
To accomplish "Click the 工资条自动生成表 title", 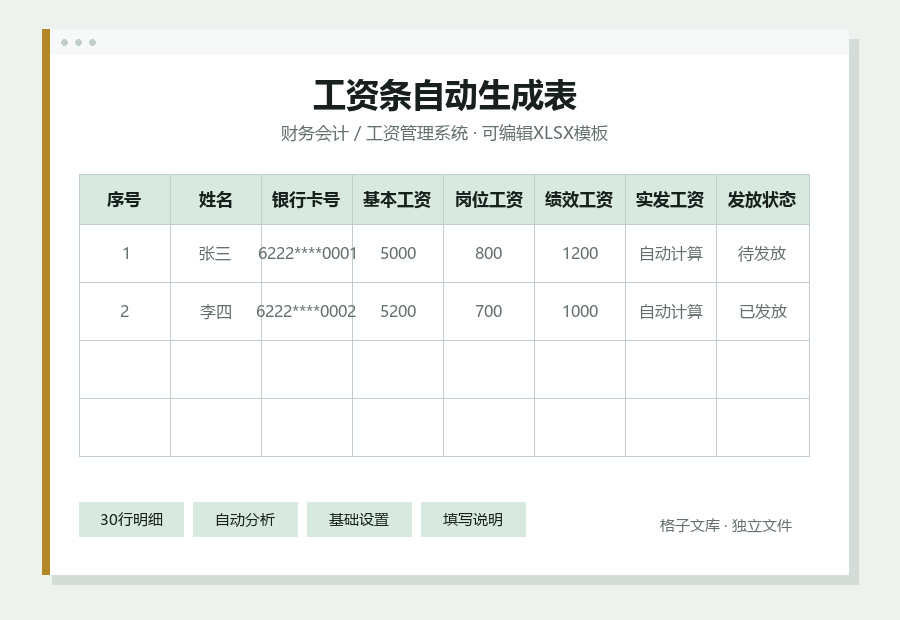I will [x=445, y=95].
